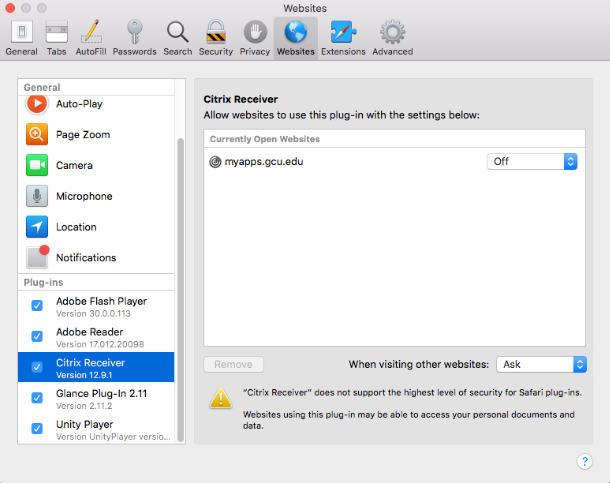The height and width of the screenshot is (483, 610).
Task: Select the Location arrow icon
Action: coord(37,227)
